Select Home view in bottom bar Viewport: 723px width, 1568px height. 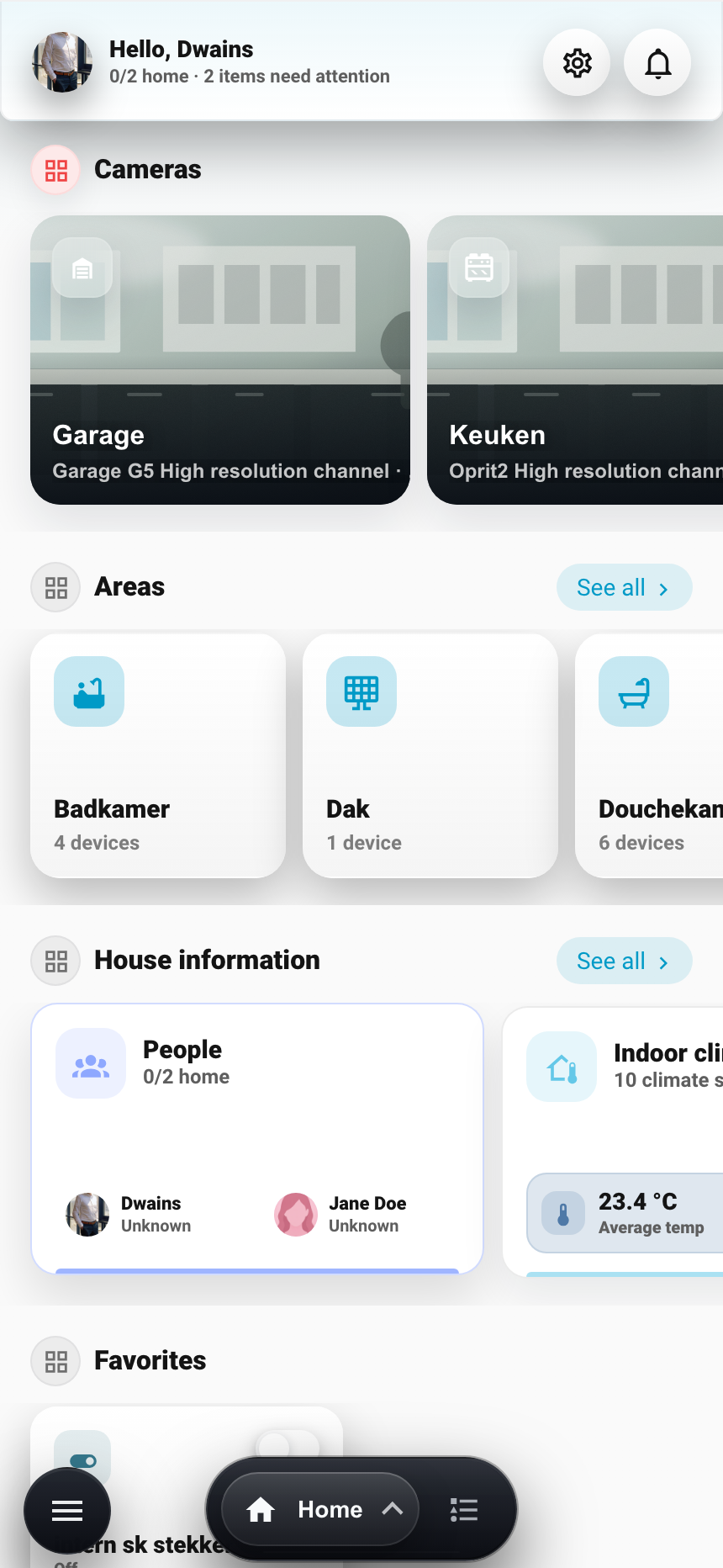coord(320,1509)
